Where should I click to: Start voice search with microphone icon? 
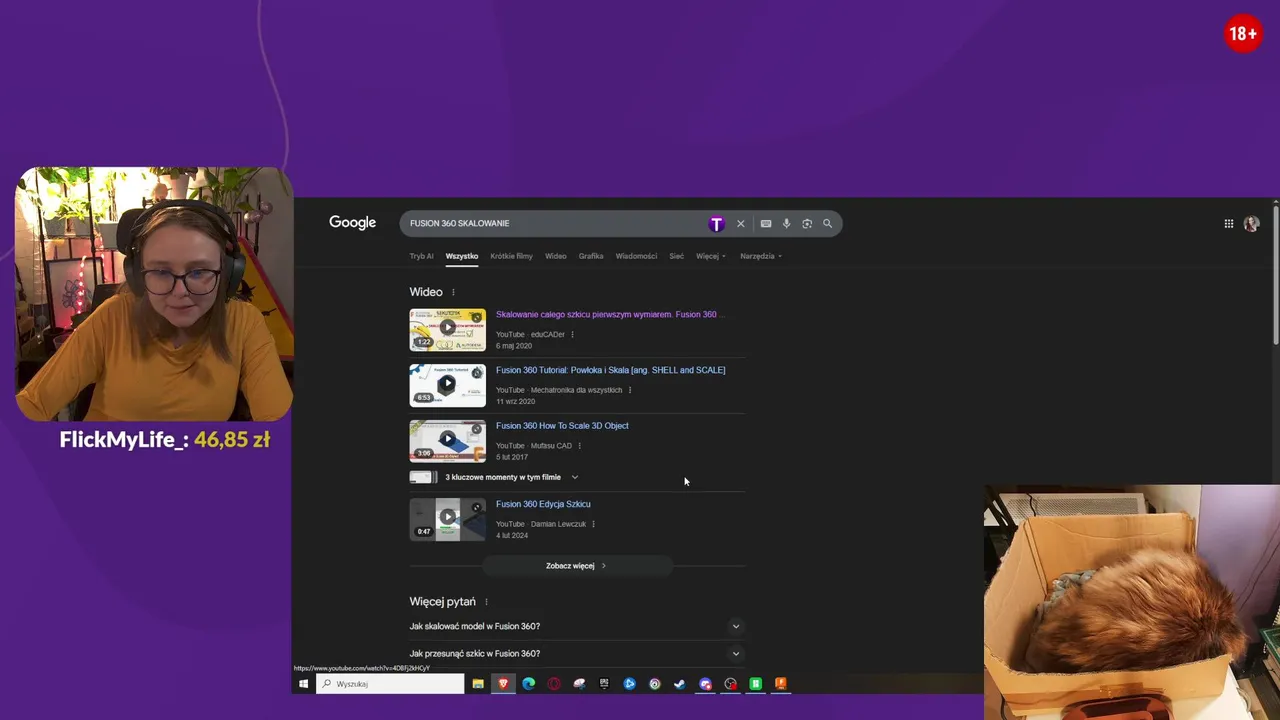[787, 224]
